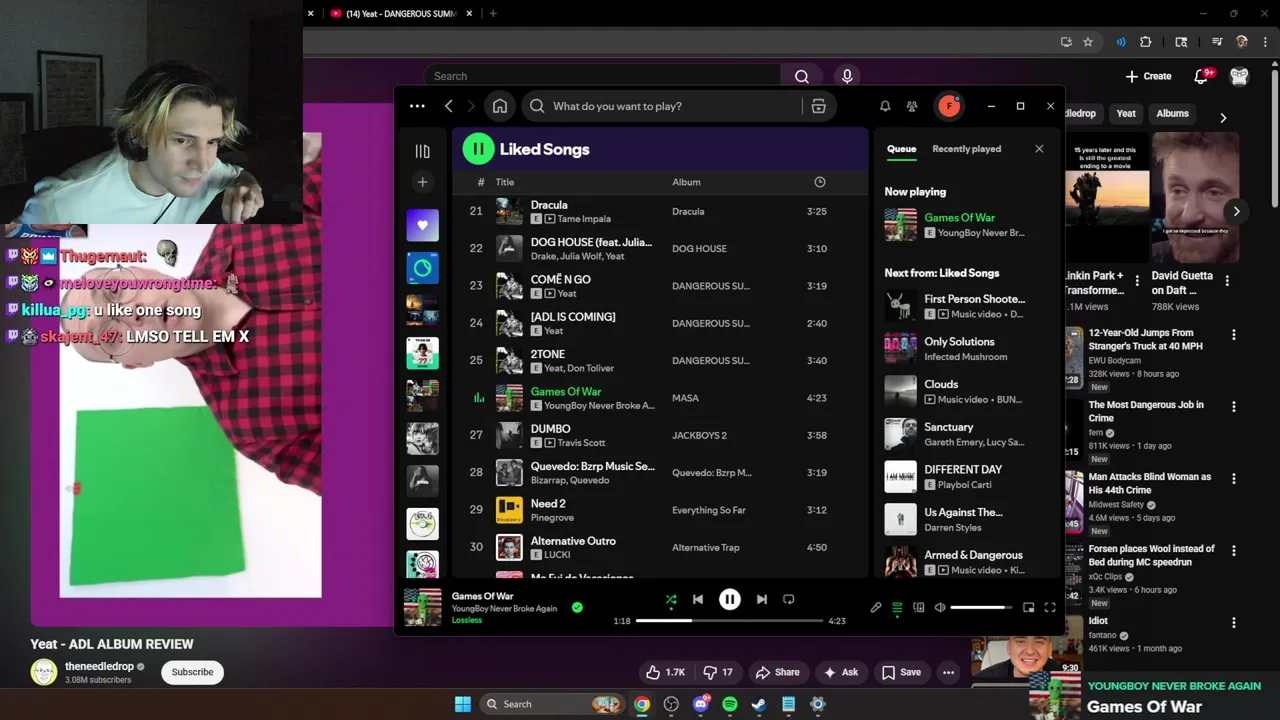Open Spotify miniplayer icon
This screenshot has width=1280, height=720.
click(x=1028, y=607)
